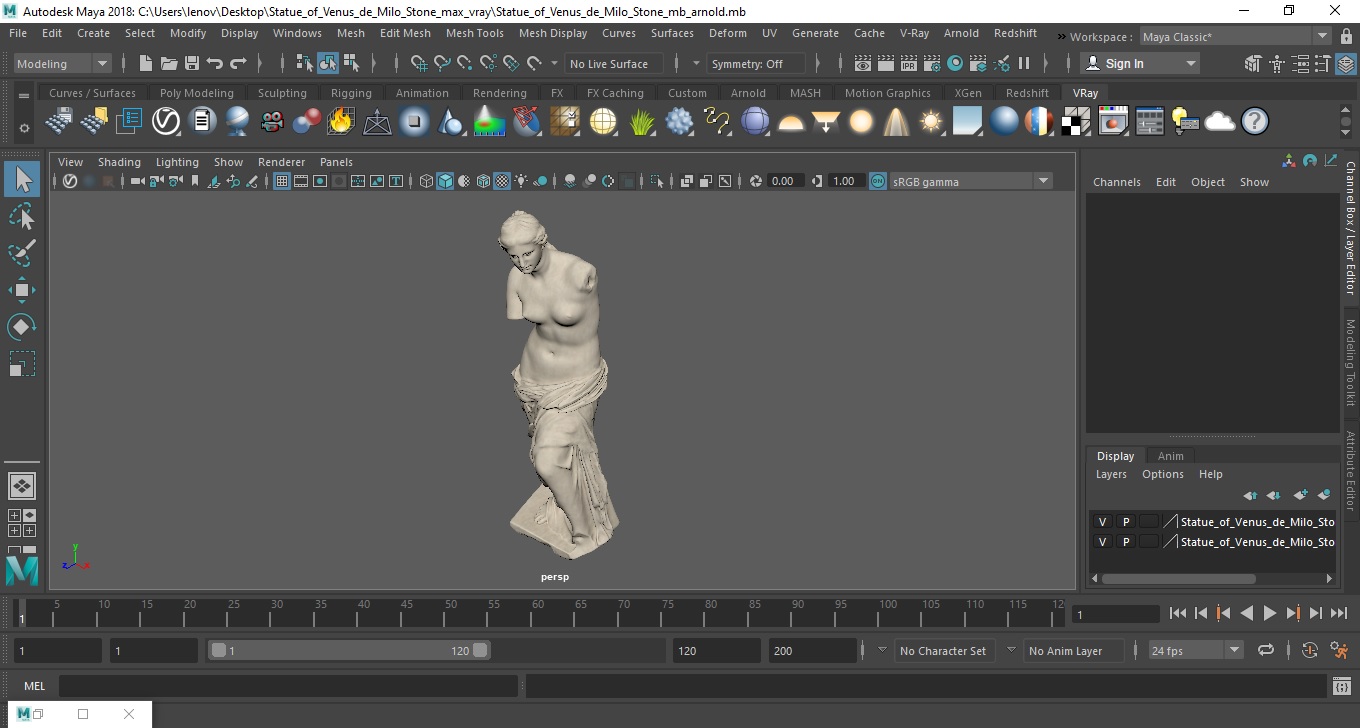Toggle the sRGB gamma view transform button

point(877,181)
